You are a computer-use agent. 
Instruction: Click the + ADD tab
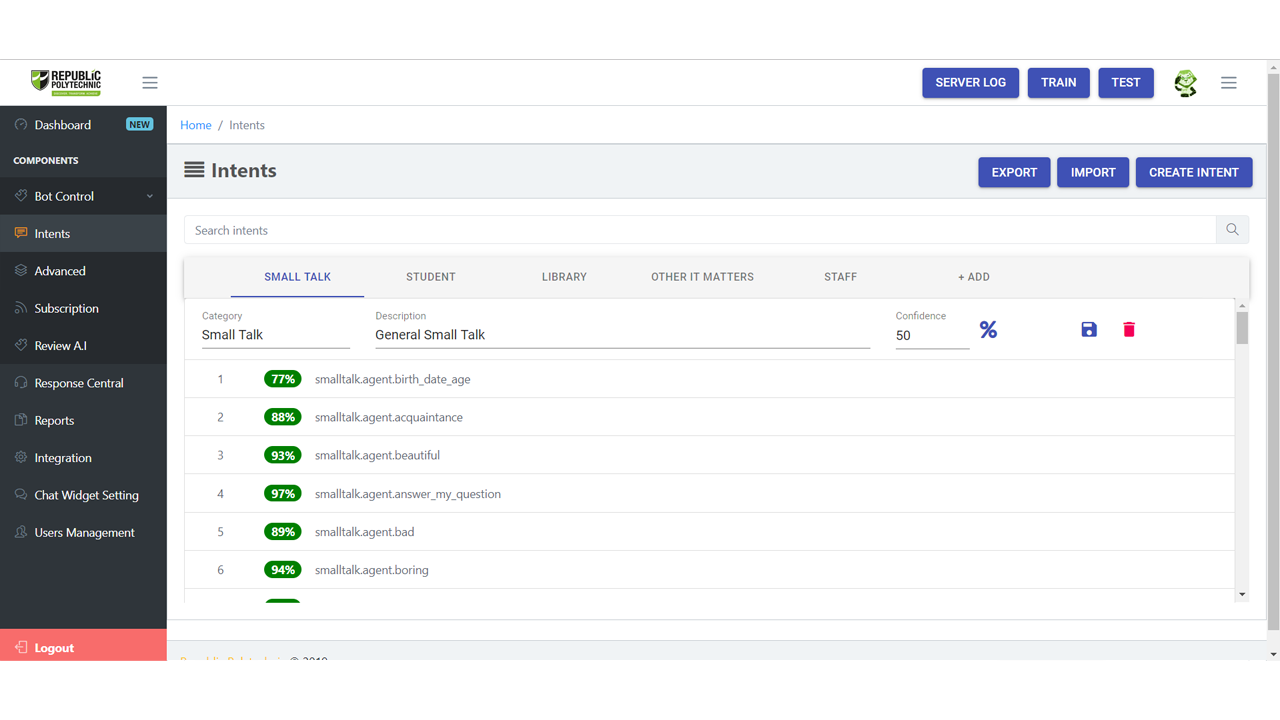pyautogui.click(x=973, y=277)
